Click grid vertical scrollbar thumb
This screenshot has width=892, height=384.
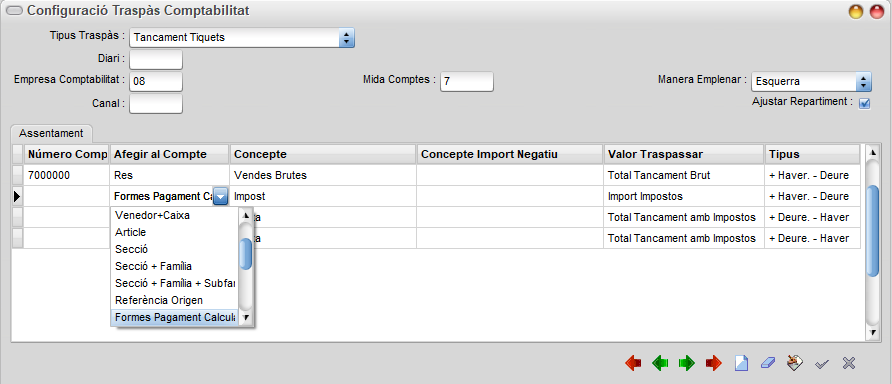click(872, 230)
